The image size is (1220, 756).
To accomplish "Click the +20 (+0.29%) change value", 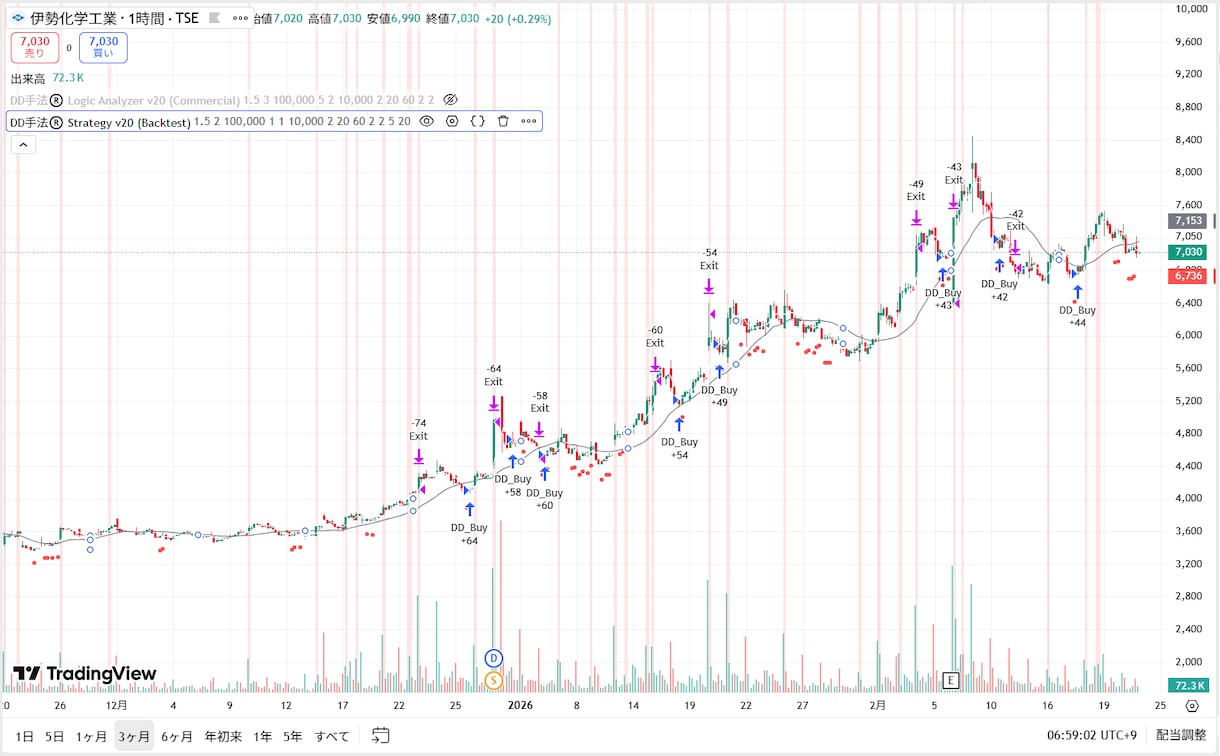I will (x=518, y=18).
